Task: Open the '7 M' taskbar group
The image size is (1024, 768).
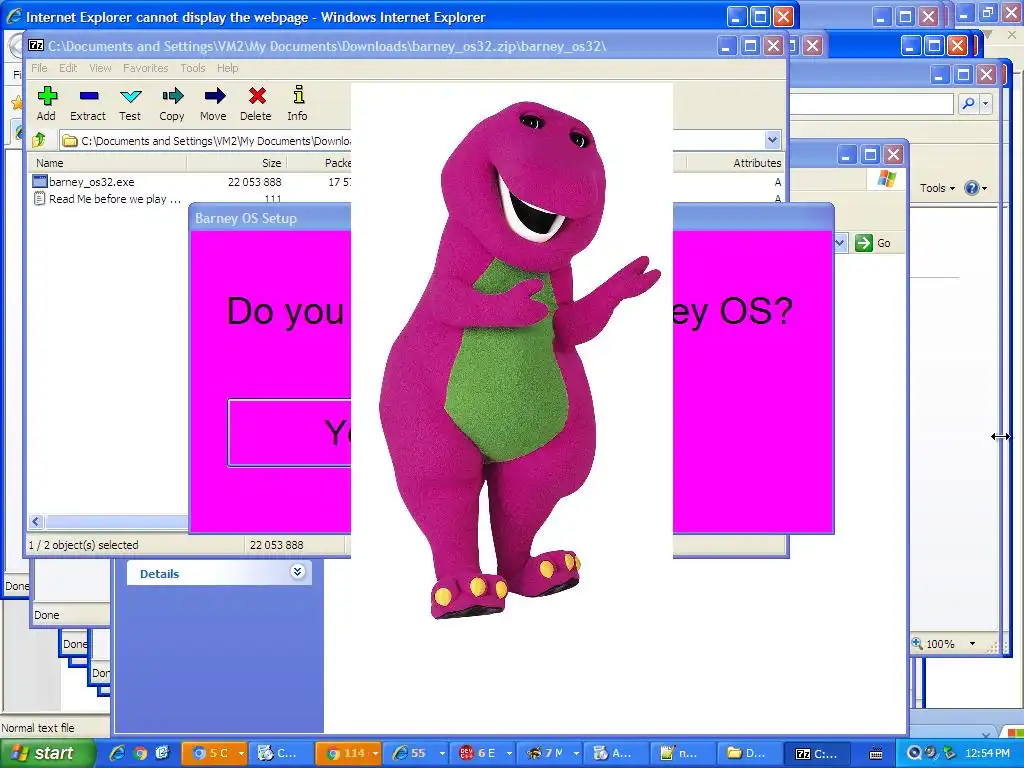Action: (x=551, y=753)
